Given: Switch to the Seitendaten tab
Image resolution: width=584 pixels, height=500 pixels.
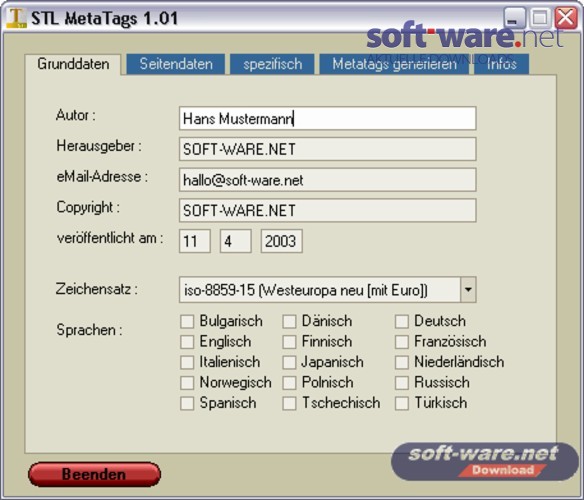Looking at the screenshot, I should point(176,64).
